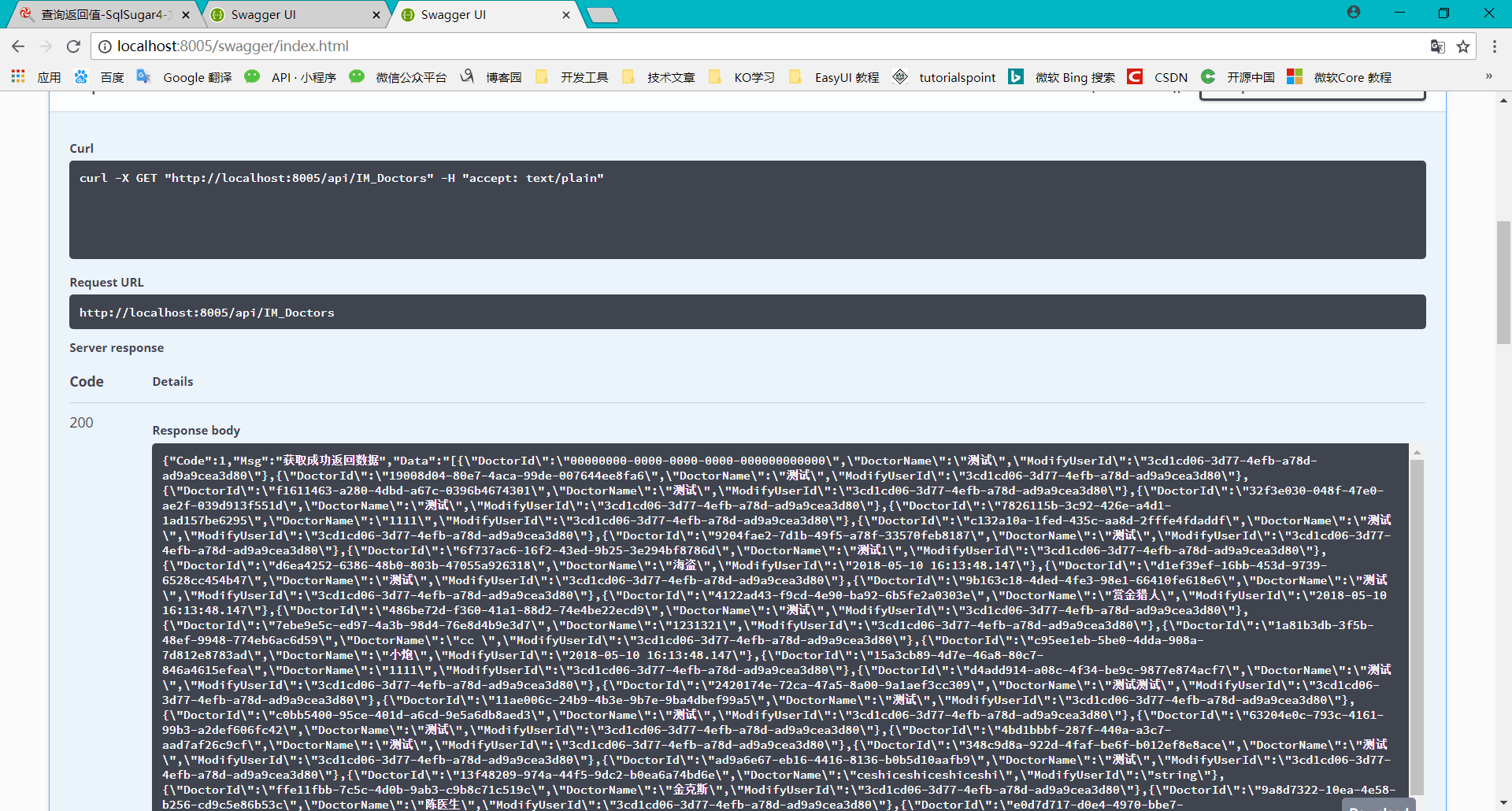The height and width of the screenshot is (811, 1512).
Task: Open the 博客园 bookmark
Action: (491, 77)
